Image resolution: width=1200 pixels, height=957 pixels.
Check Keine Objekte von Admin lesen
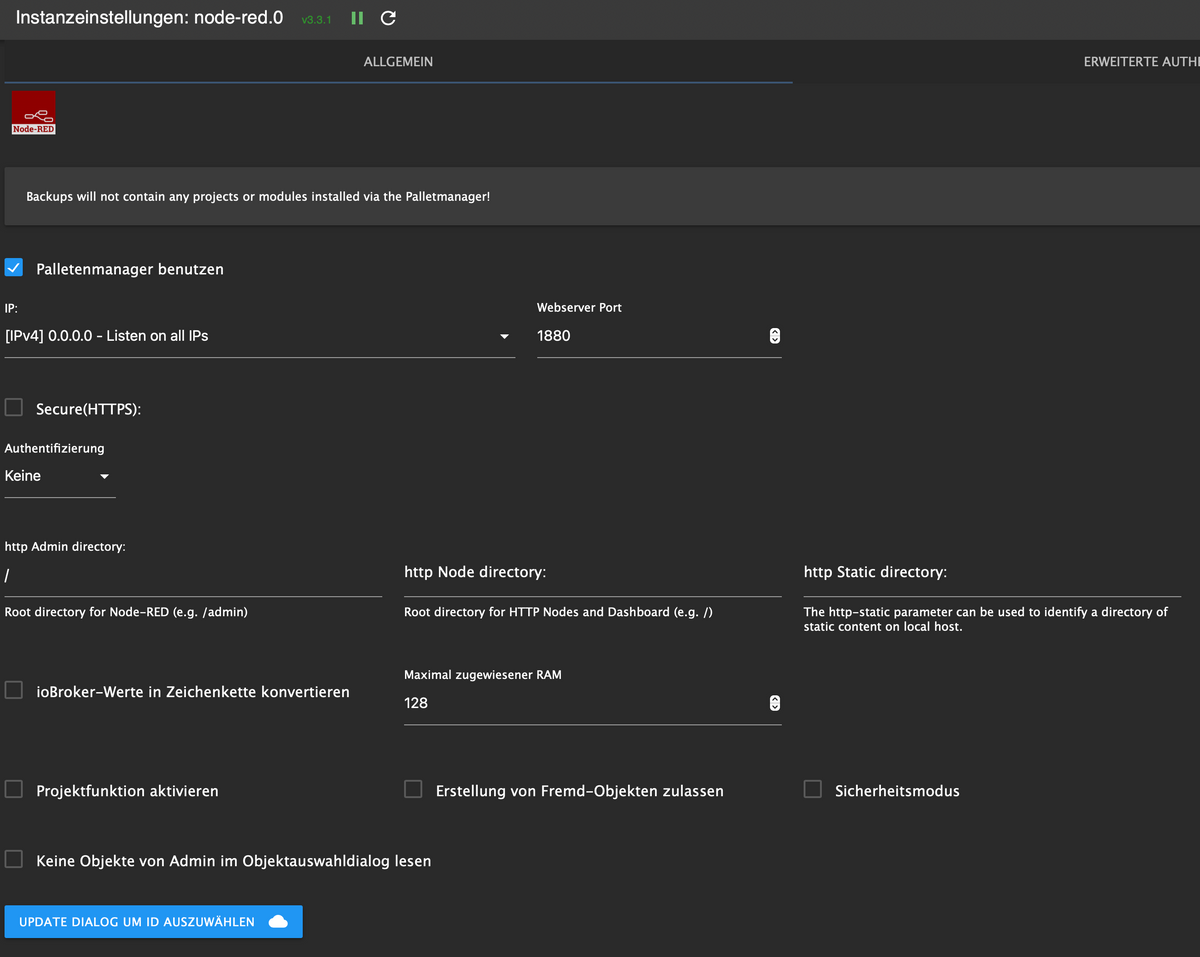pyautogui.click(x=14, y=860)
